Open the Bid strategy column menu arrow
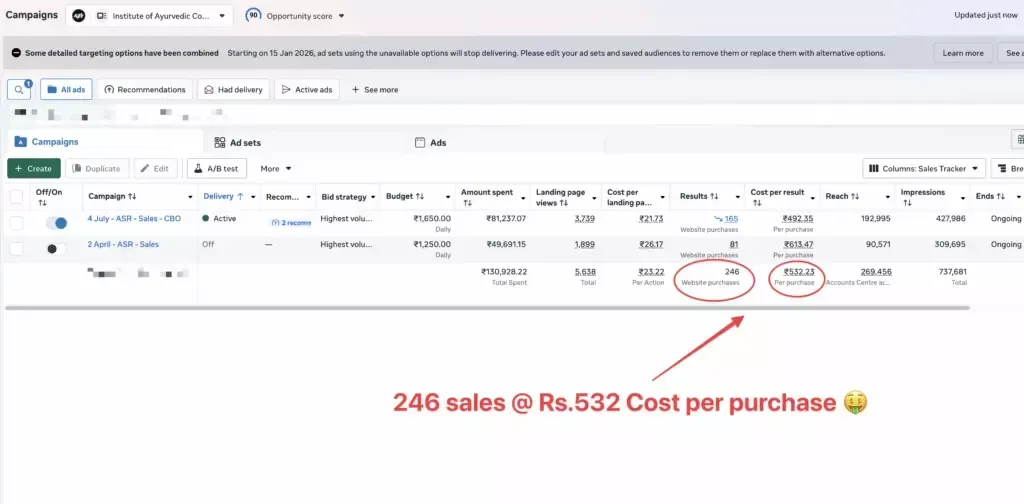The height and width of the screenshot is (504, 1024). 373,197
